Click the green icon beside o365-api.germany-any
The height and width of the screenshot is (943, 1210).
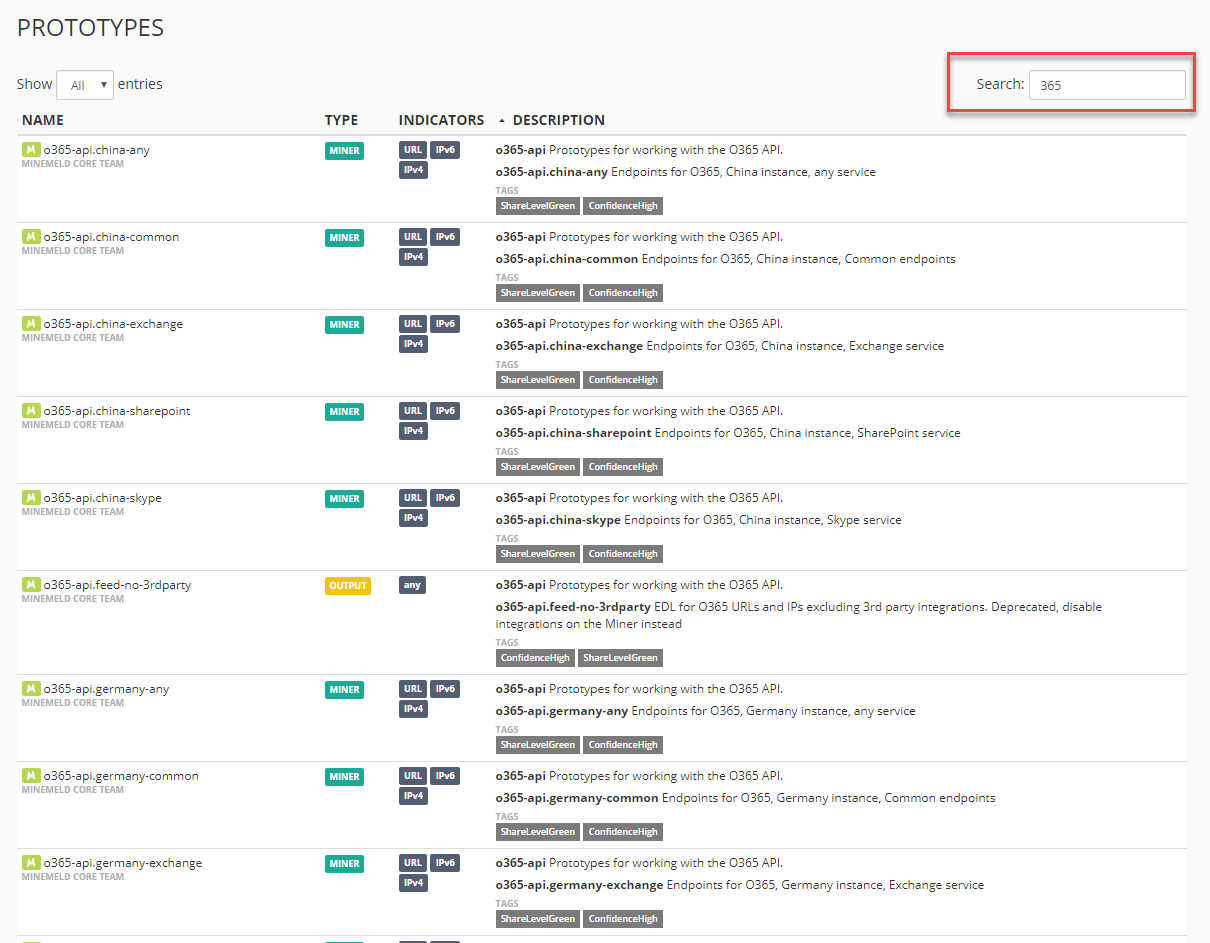(x=31, y=689)
